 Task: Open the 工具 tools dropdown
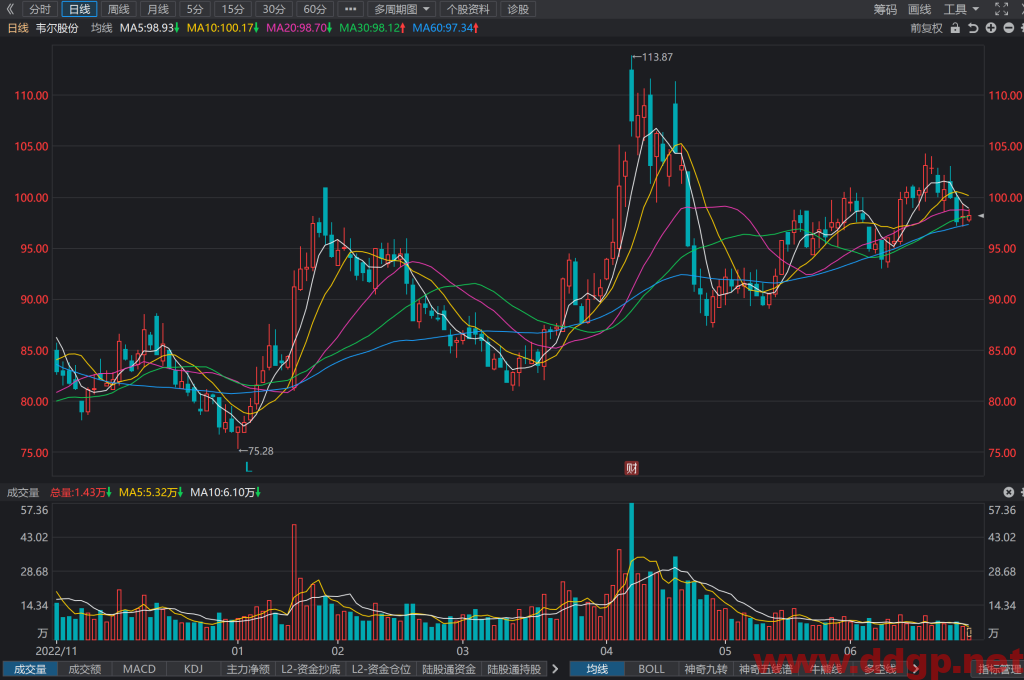coord(961,9)
